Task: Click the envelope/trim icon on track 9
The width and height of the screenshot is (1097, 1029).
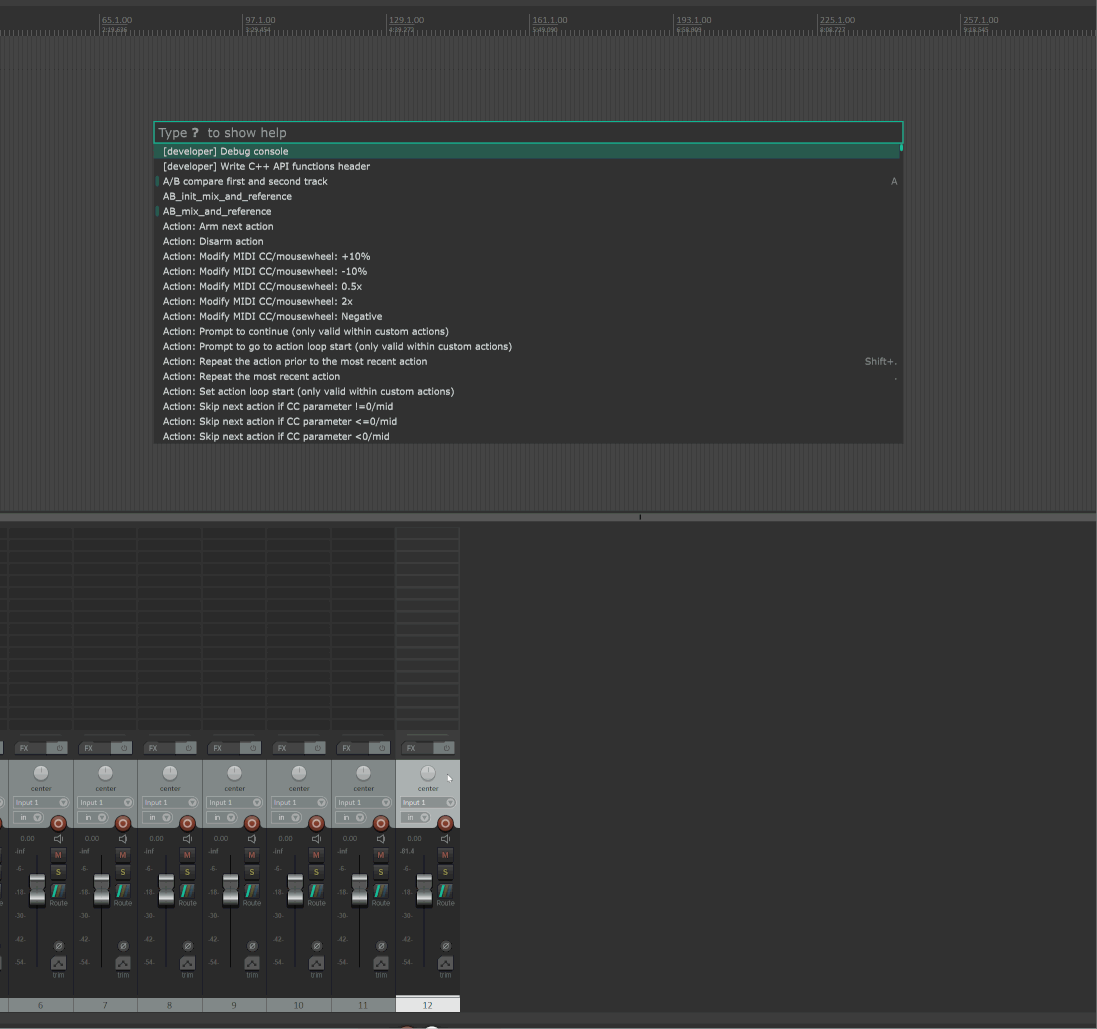Action: [251, 963]
